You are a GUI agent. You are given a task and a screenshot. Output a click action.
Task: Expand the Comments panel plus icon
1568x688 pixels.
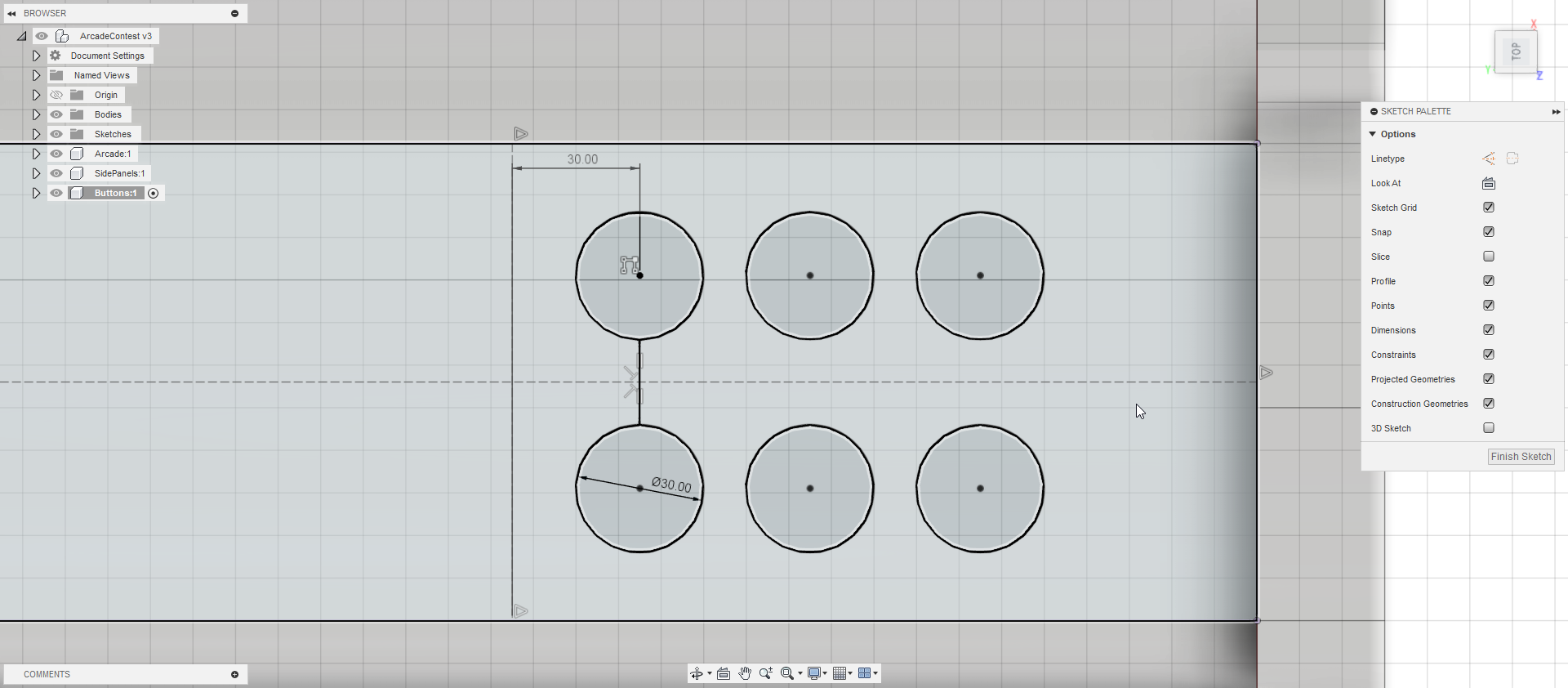[x=234, y=674]
